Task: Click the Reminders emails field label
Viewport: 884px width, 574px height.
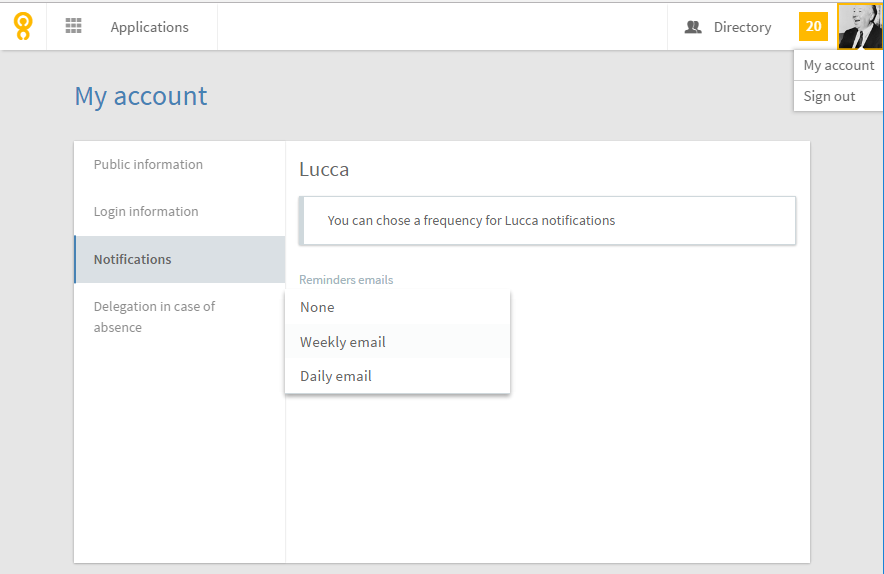Action: tap(346, 280)
